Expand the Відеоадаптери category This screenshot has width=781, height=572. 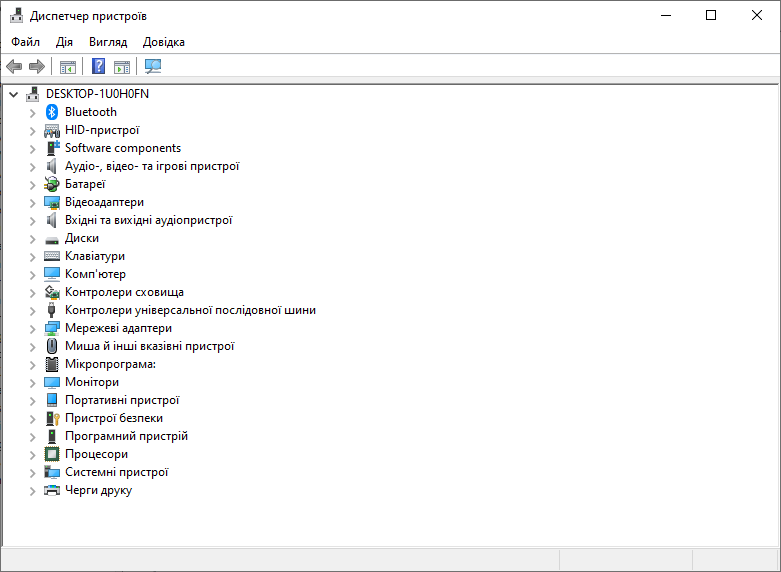pos(32,202)
